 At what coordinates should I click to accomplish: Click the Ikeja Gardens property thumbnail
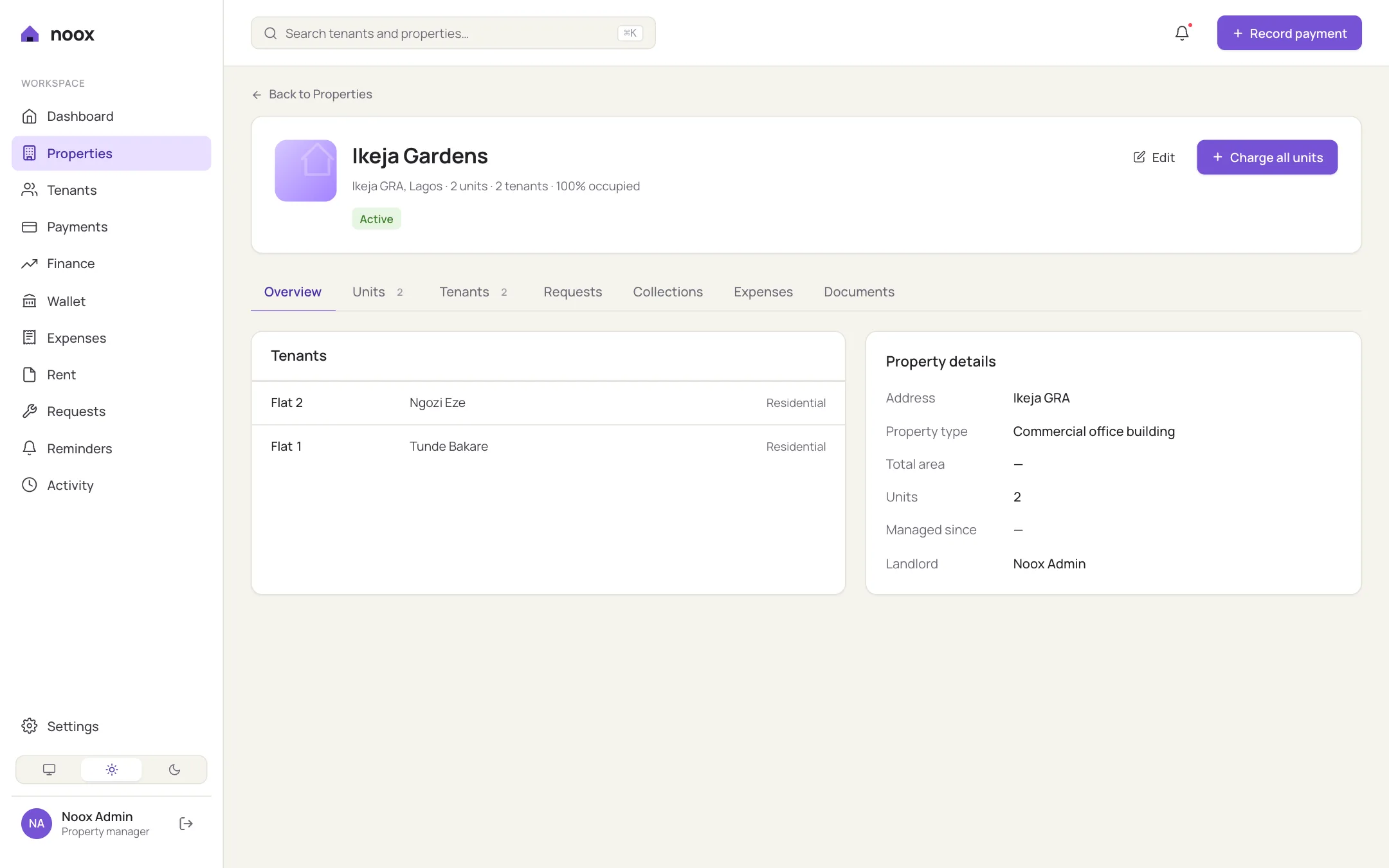[x=305, y=170]
